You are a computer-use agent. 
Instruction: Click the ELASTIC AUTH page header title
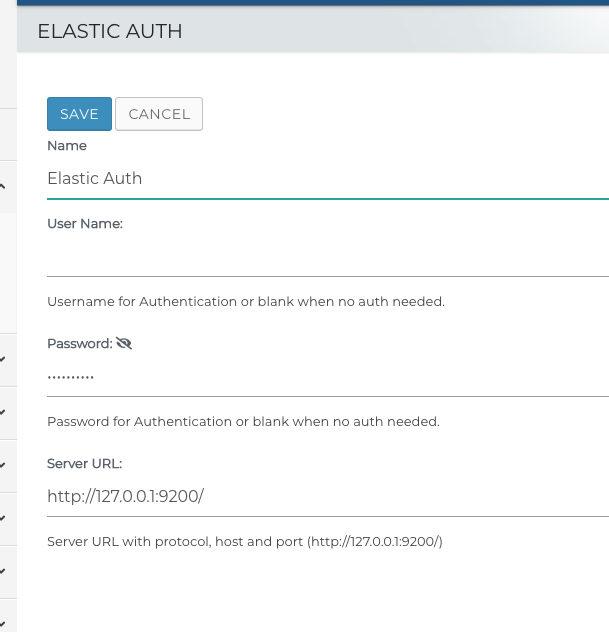click(x=110, y=32)
